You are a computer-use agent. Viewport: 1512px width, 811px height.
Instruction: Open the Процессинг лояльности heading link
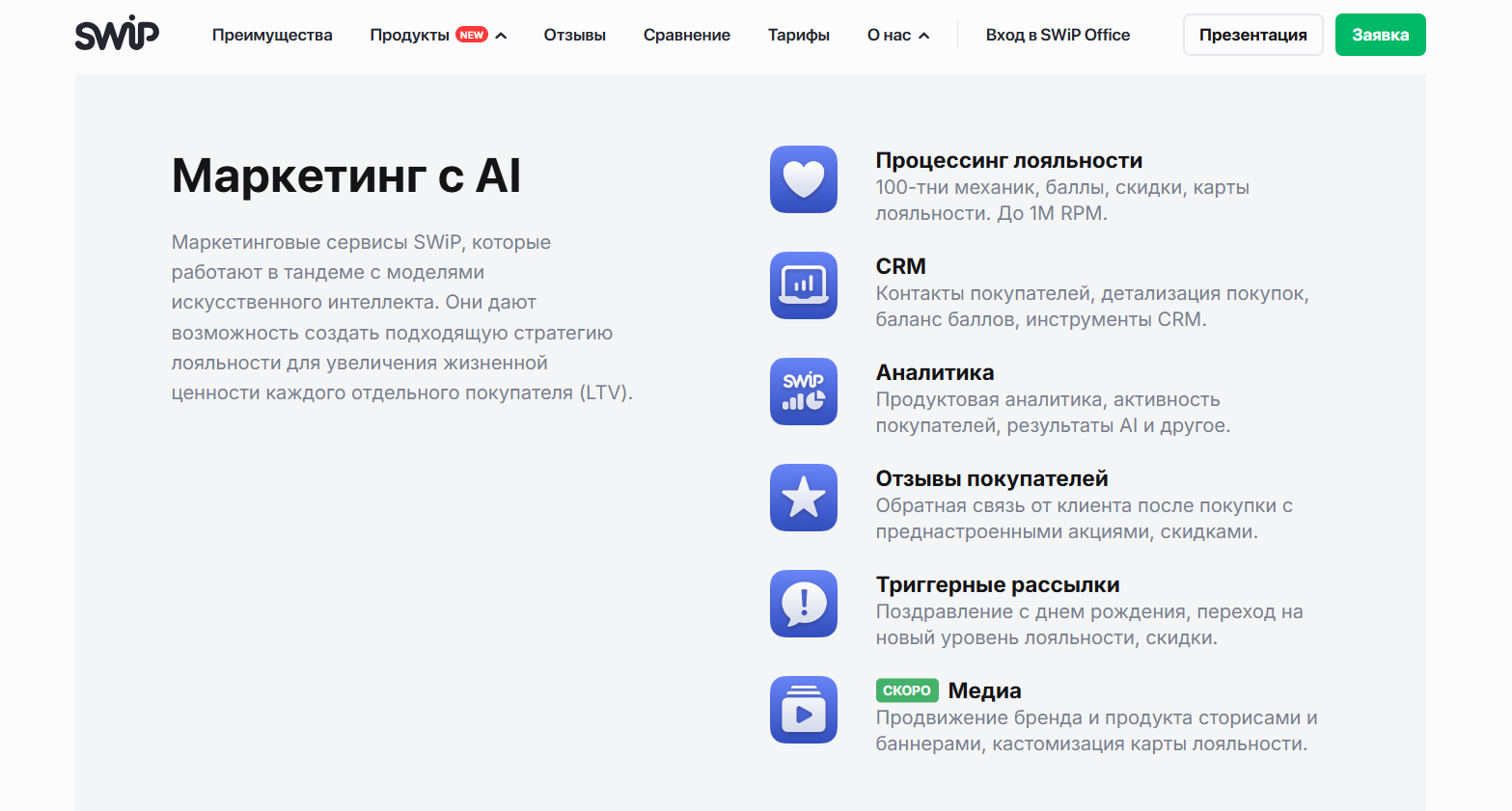(x=1008, y=160)
